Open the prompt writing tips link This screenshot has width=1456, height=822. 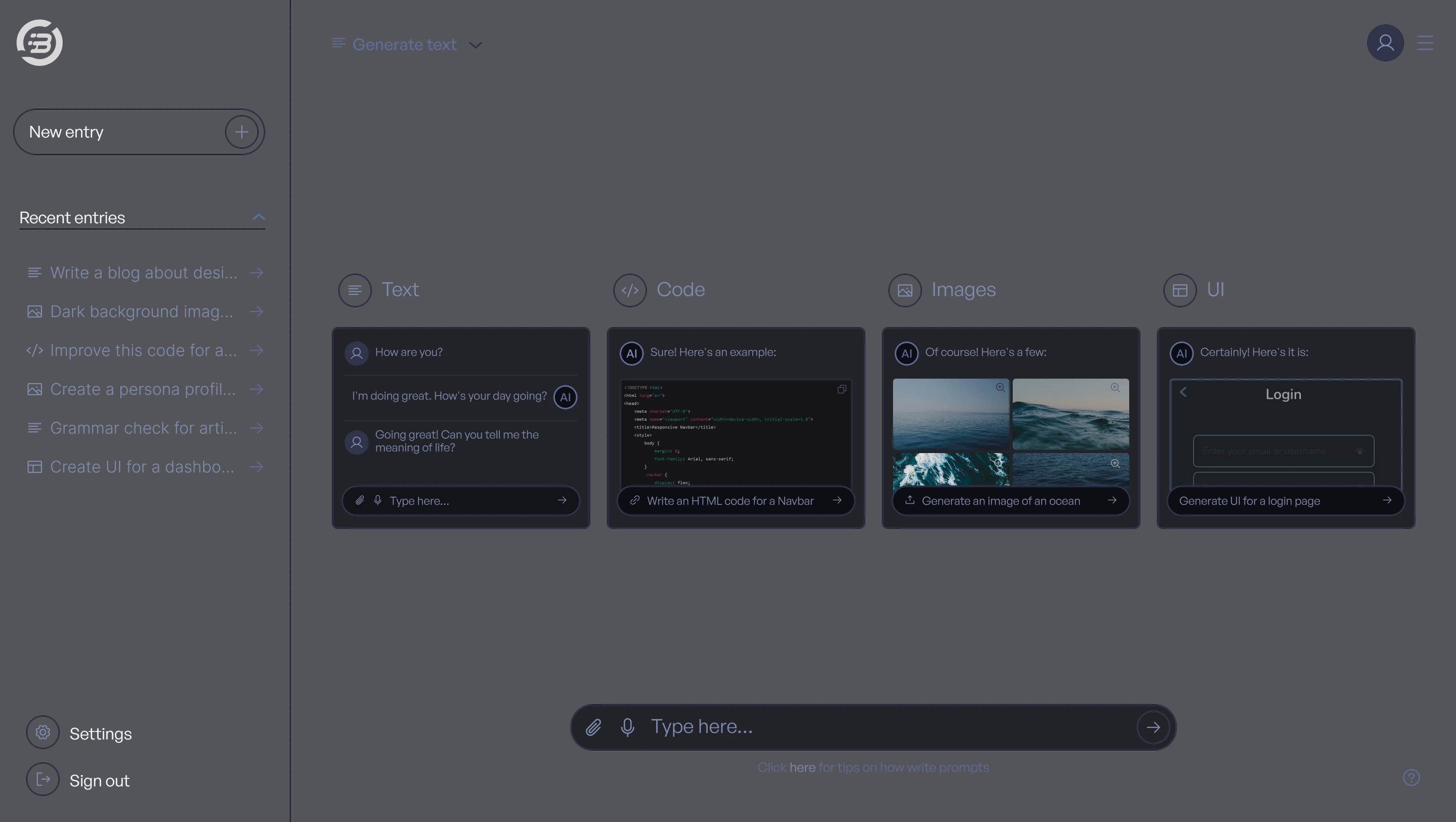(x=802, y=767)
